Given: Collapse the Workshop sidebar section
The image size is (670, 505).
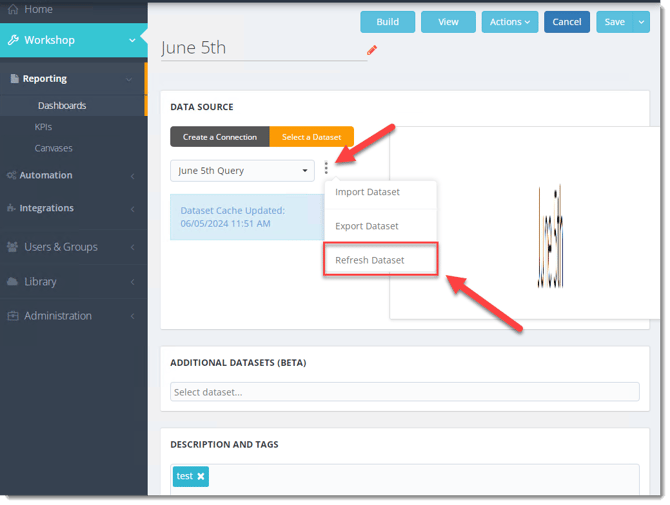Looking at the screenshot, I should coord(132,40).
